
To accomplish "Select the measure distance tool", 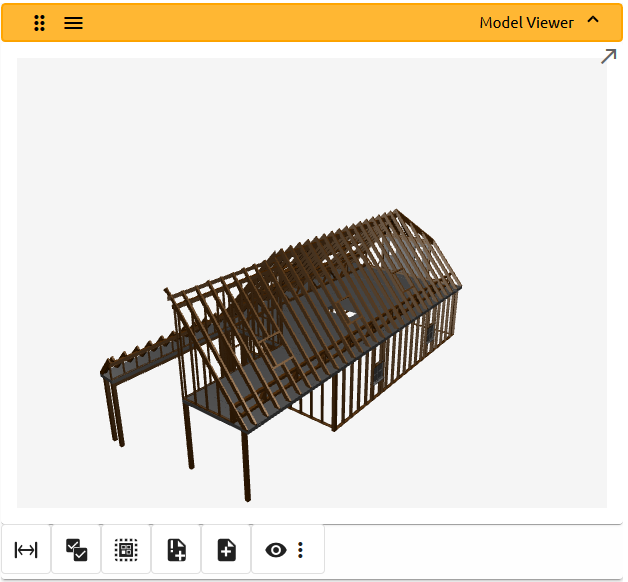I will [26, 550].
